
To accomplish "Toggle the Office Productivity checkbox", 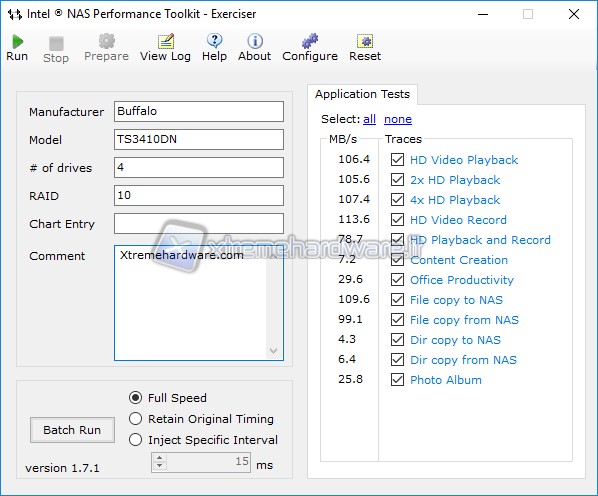I will point(397,279).
